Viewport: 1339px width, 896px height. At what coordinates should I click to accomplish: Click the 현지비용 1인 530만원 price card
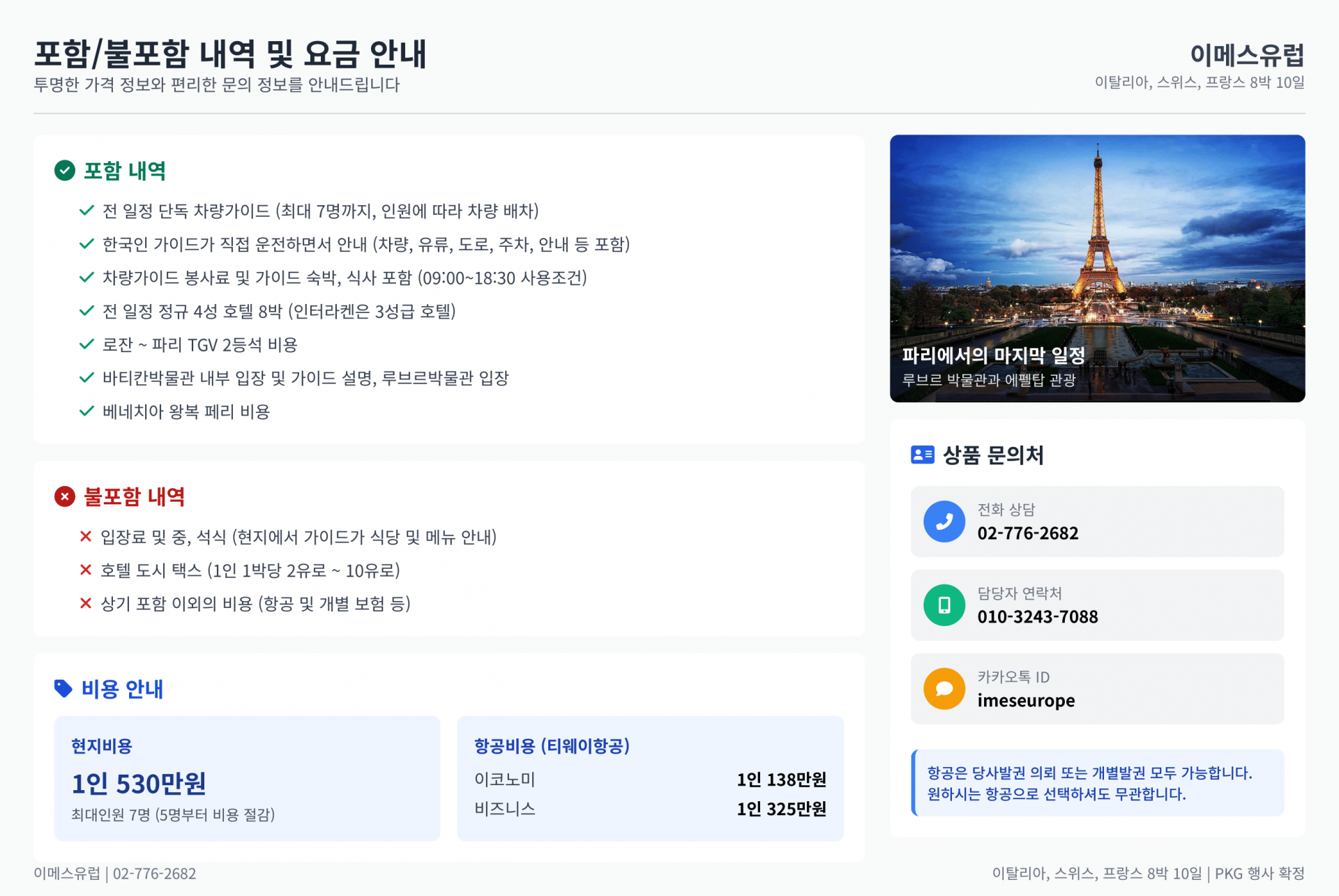pos(247,778)
